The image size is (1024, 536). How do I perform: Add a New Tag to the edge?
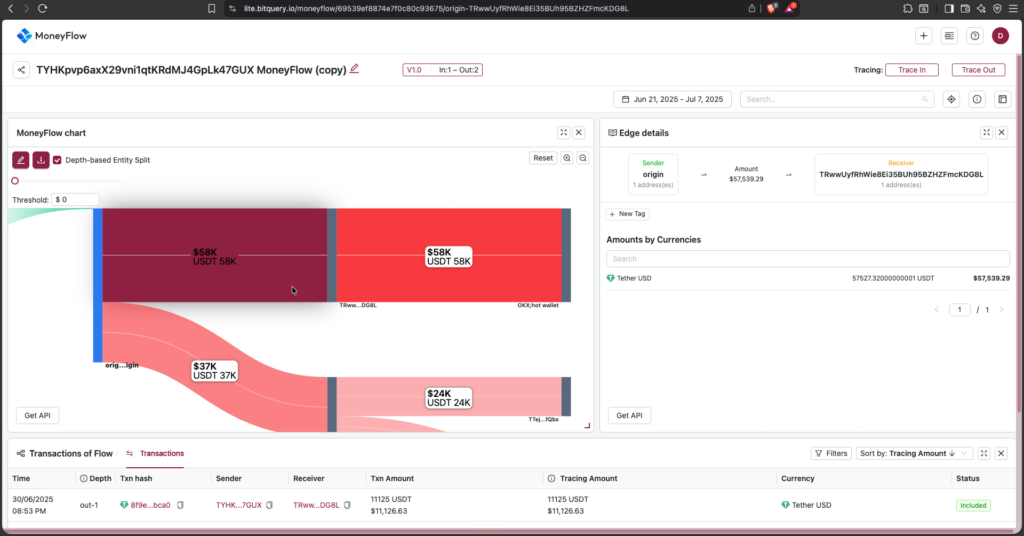click(628, 213)
